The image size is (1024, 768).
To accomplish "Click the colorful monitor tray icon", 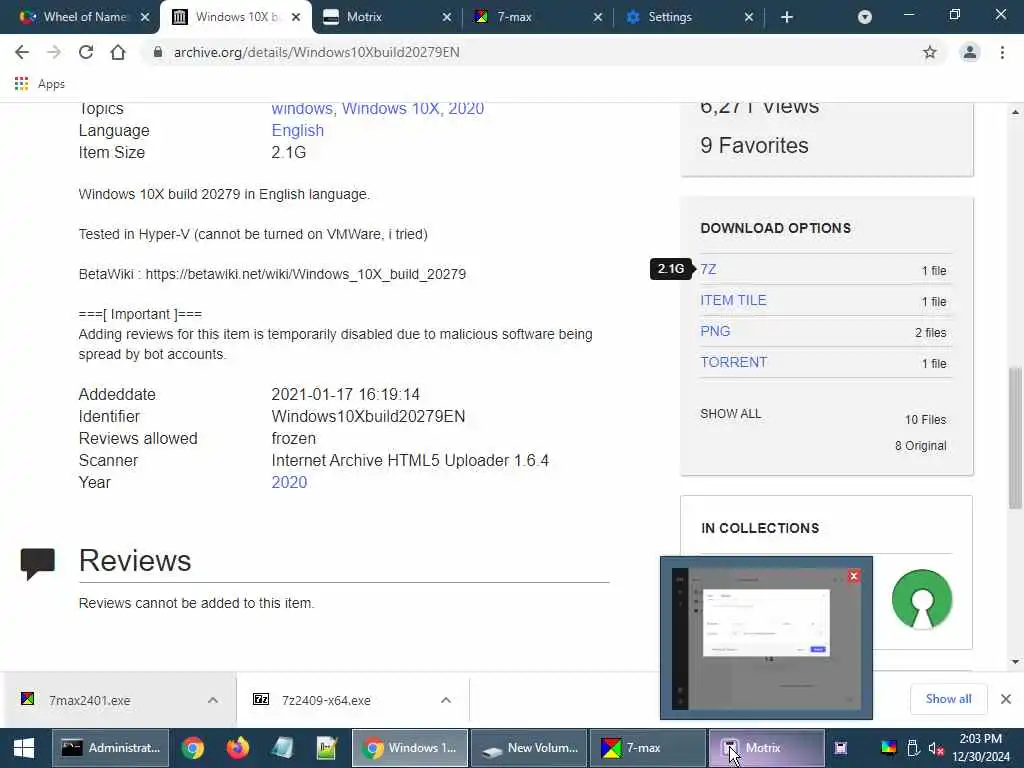I will click(x=889, y=748).
